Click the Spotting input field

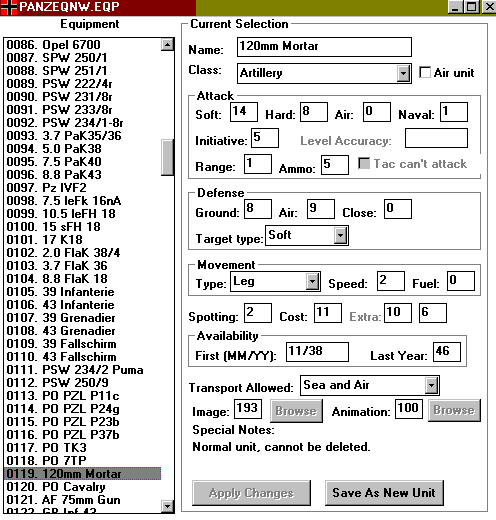pos(258,313)
